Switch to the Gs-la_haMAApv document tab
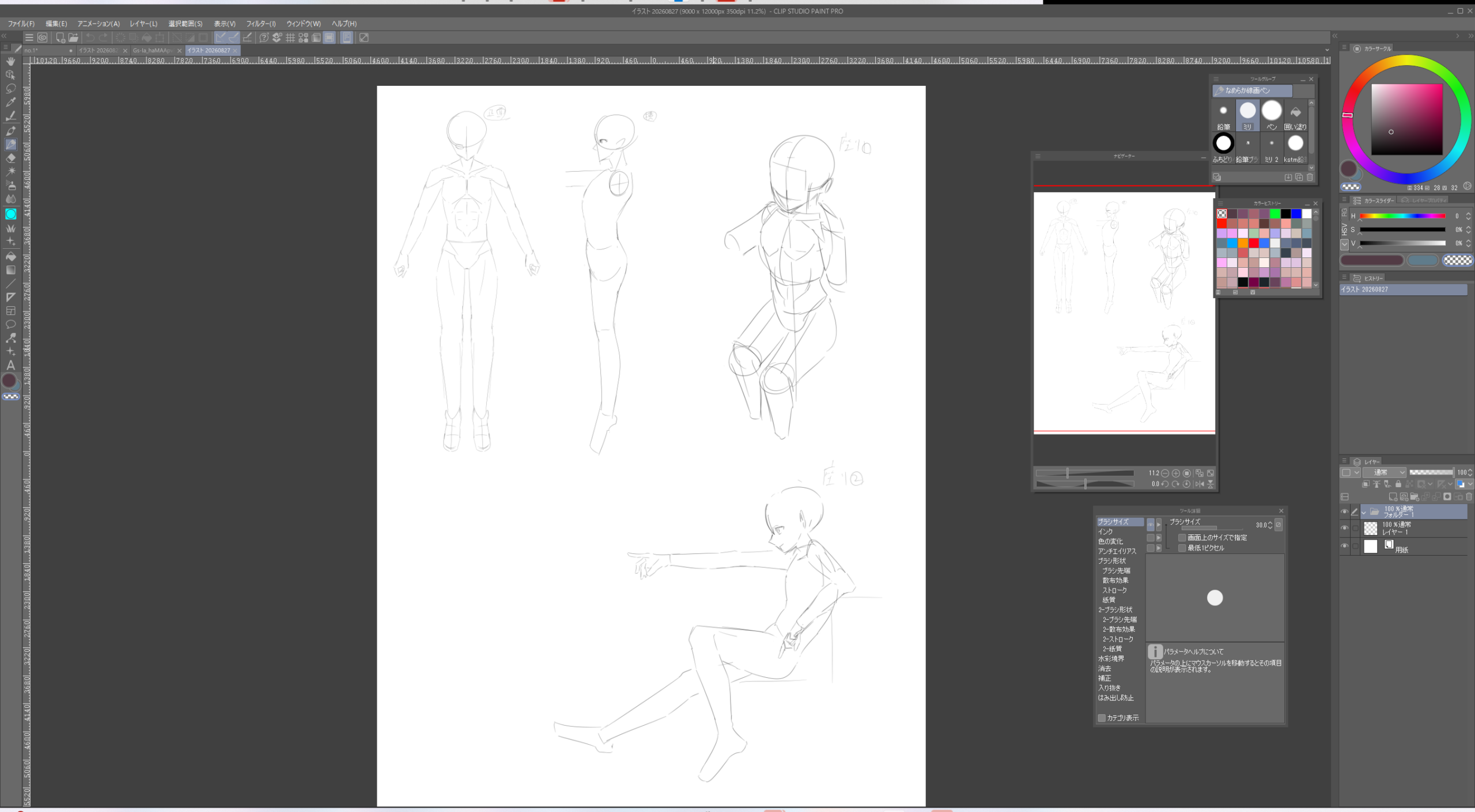 point(153,51)
